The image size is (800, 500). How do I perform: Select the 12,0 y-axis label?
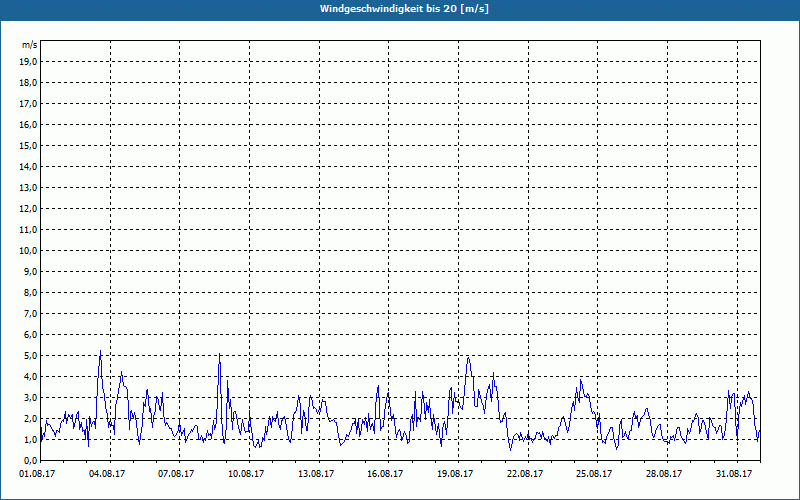(x=28, y=208)
